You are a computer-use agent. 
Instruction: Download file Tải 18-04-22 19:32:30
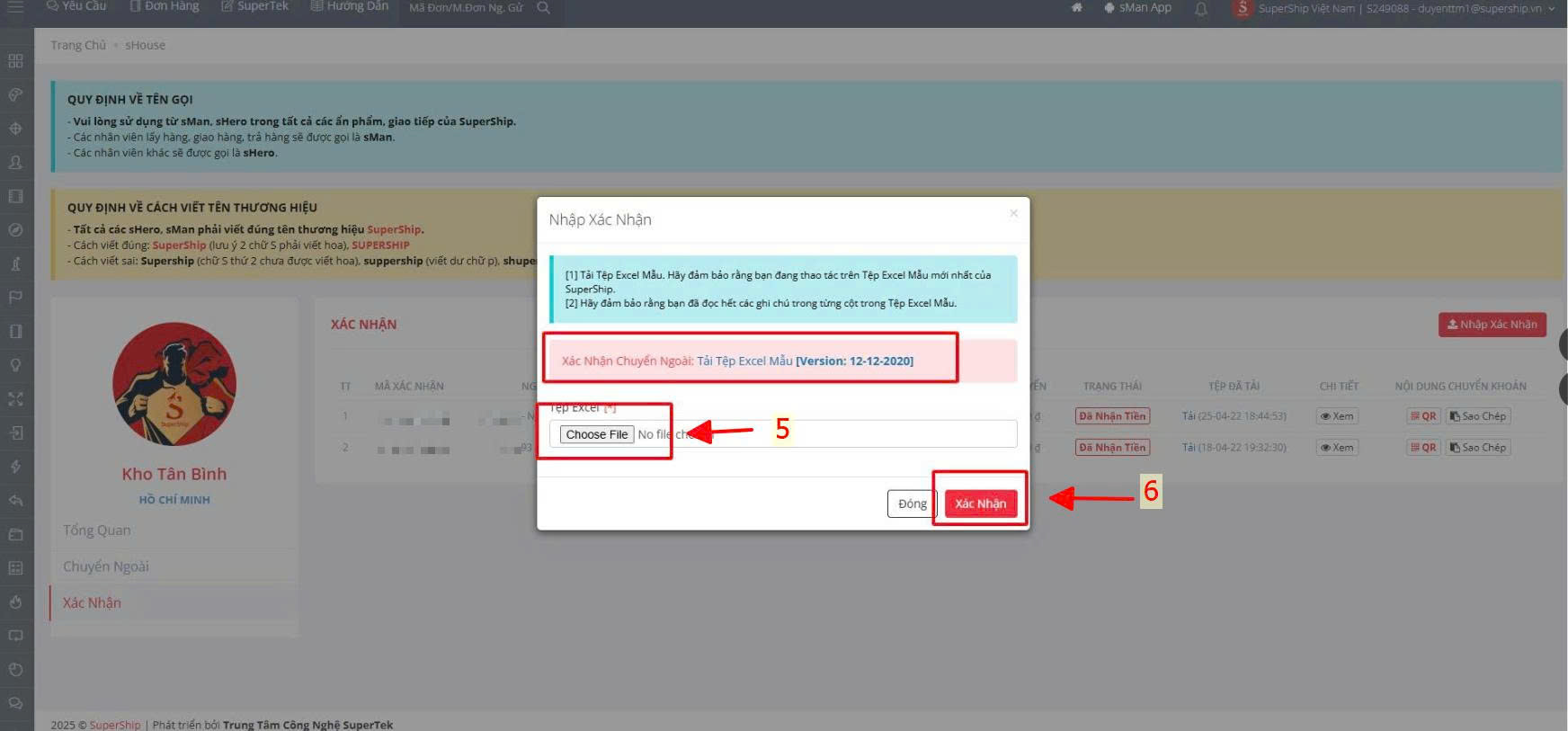[x=1234, y=448]
